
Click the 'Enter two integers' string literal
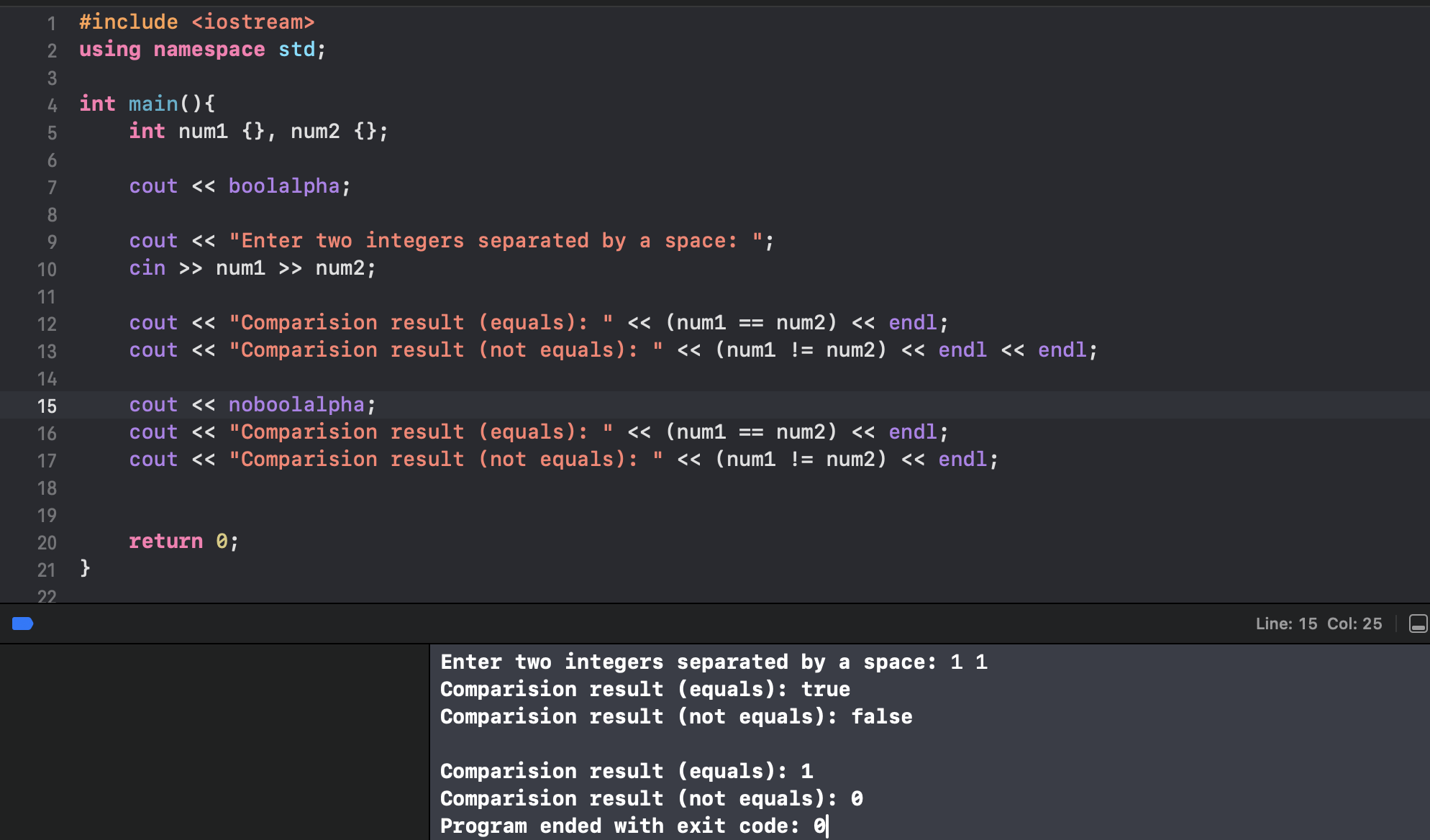click(x=496, y=240)
